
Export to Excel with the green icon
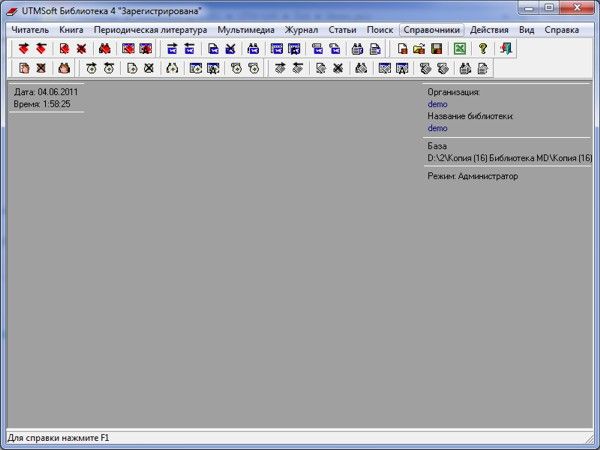point(460,49)
